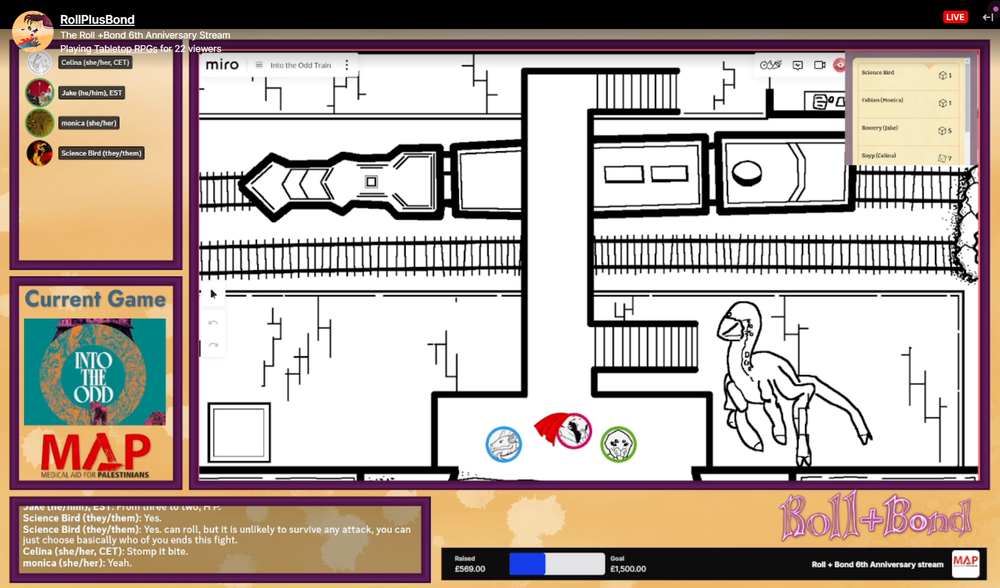Select the red-caped character token
This screenshot has width=1000, height=588.
point(564,430)
